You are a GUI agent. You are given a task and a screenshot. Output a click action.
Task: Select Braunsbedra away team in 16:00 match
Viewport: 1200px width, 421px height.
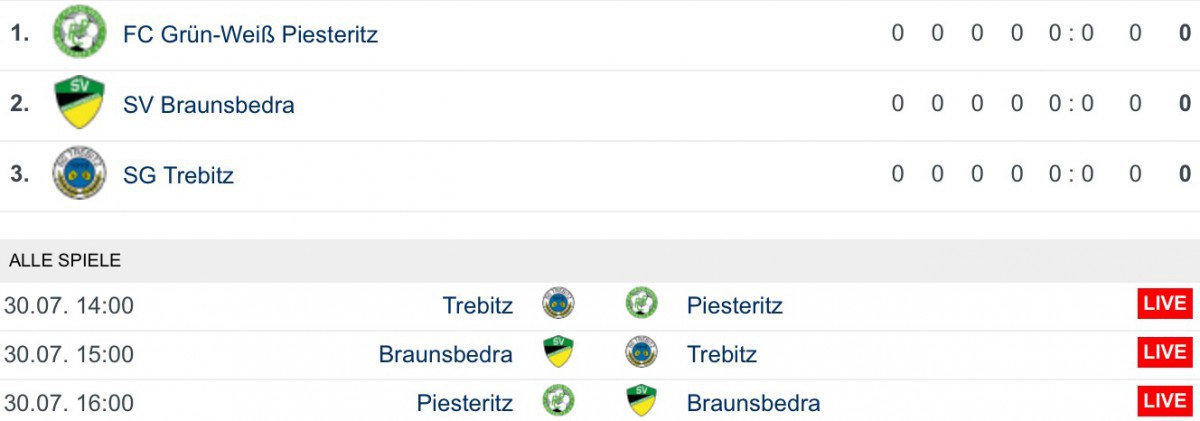(x=753, y=403)
